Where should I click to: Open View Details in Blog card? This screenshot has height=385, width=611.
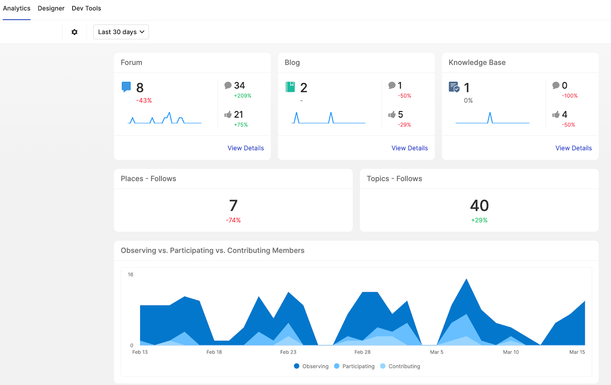[410, 148]
